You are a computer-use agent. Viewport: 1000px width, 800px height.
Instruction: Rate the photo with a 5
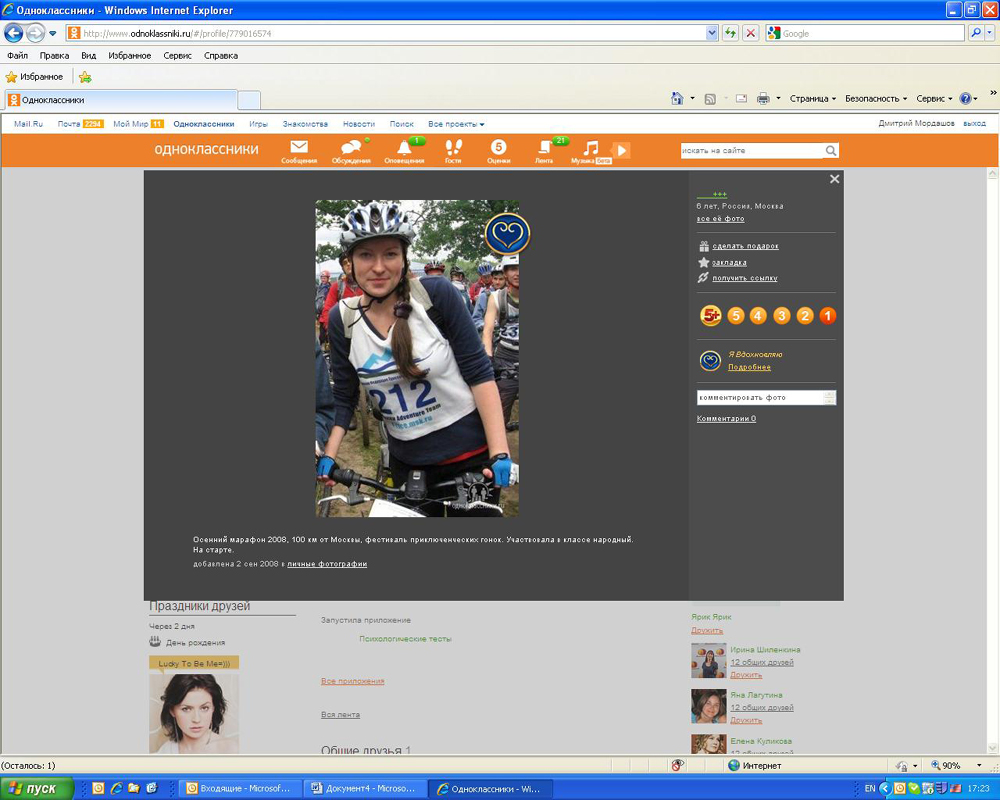click(x=735, y=315)
